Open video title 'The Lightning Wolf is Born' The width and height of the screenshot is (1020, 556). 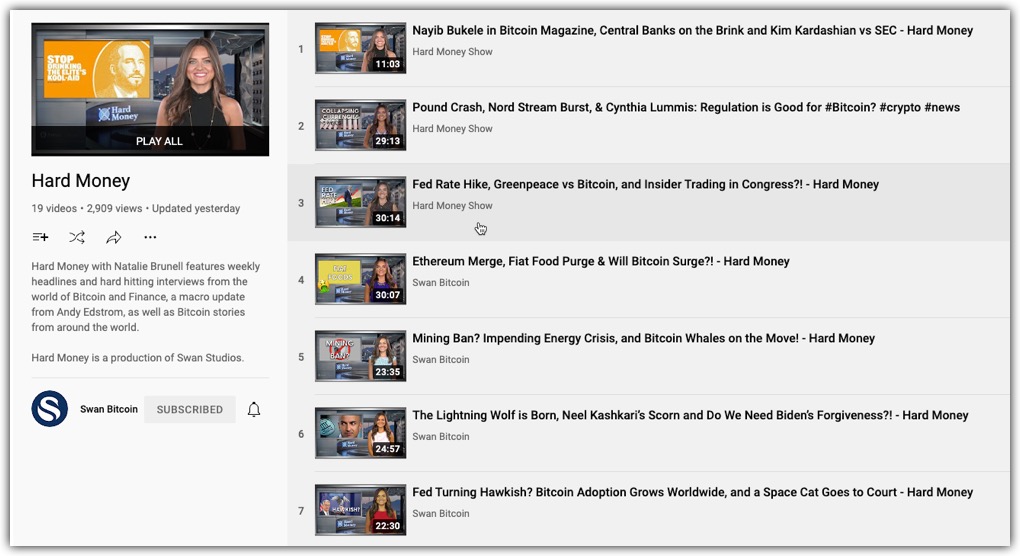click(x=690, y=416)
